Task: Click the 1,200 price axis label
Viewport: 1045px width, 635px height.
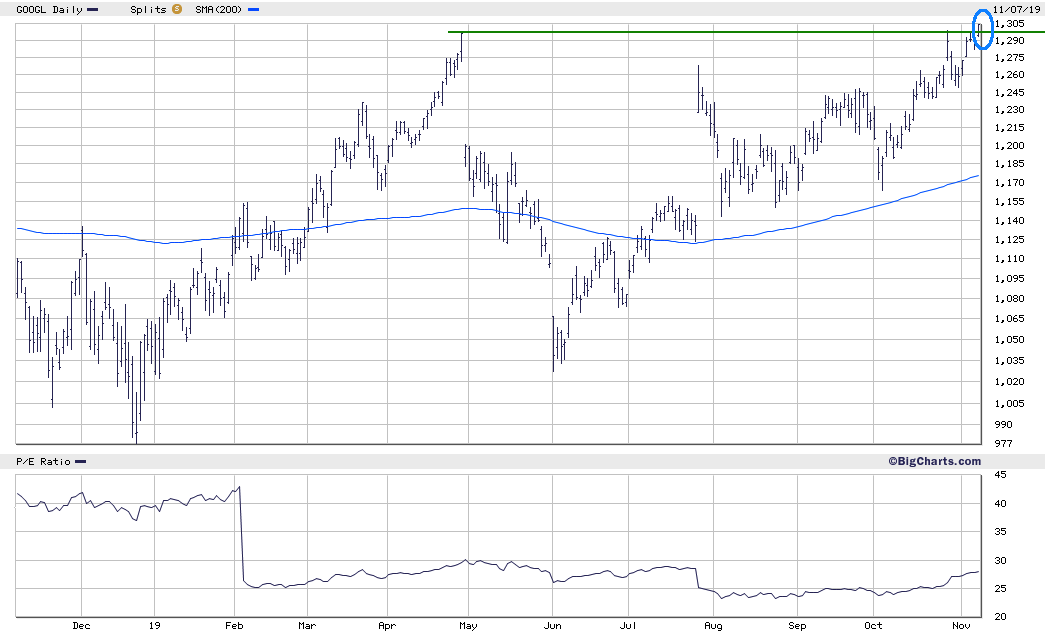Action: [1010, 146]
